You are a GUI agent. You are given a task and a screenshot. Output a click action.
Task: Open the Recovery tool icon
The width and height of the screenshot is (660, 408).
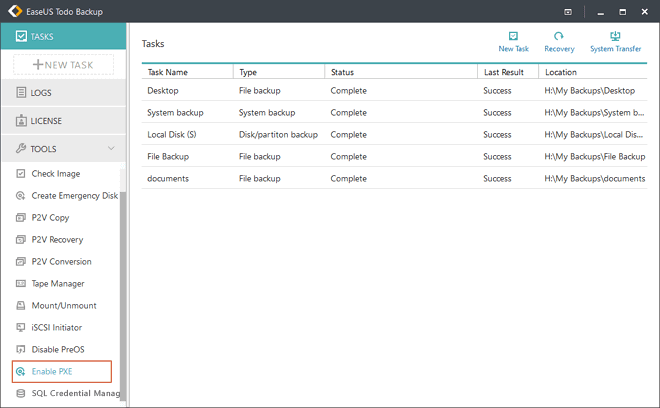(559, 37)
